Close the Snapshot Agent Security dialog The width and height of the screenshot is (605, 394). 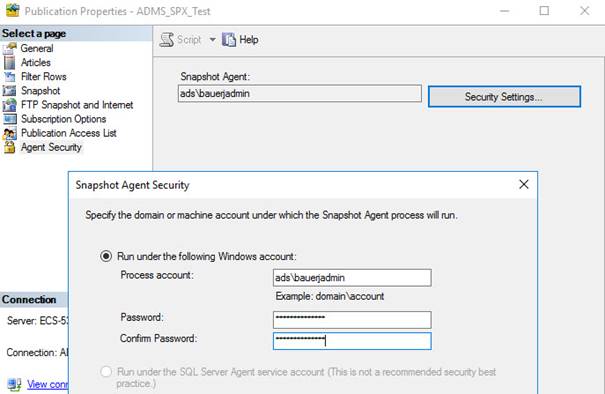point(524,184)
